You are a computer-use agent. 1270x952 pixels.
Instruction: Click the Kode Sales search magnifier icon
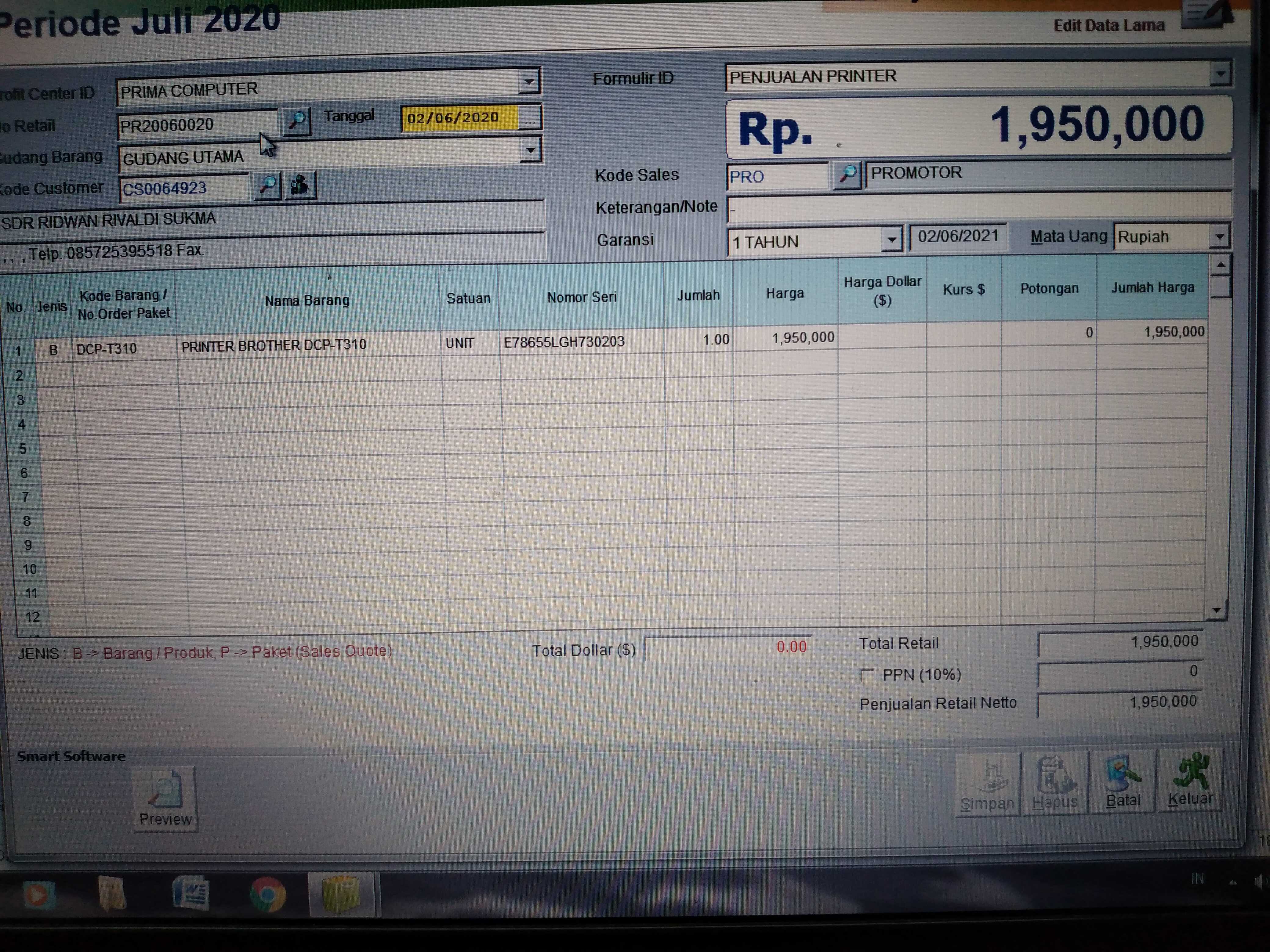pos(847,174)
